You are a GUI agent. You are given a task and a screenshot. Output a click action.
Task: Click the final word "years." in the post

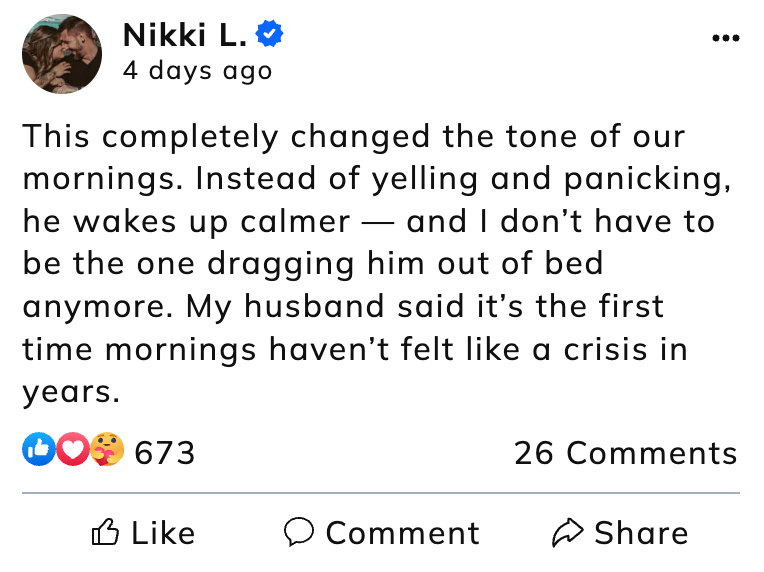[71, 391]
